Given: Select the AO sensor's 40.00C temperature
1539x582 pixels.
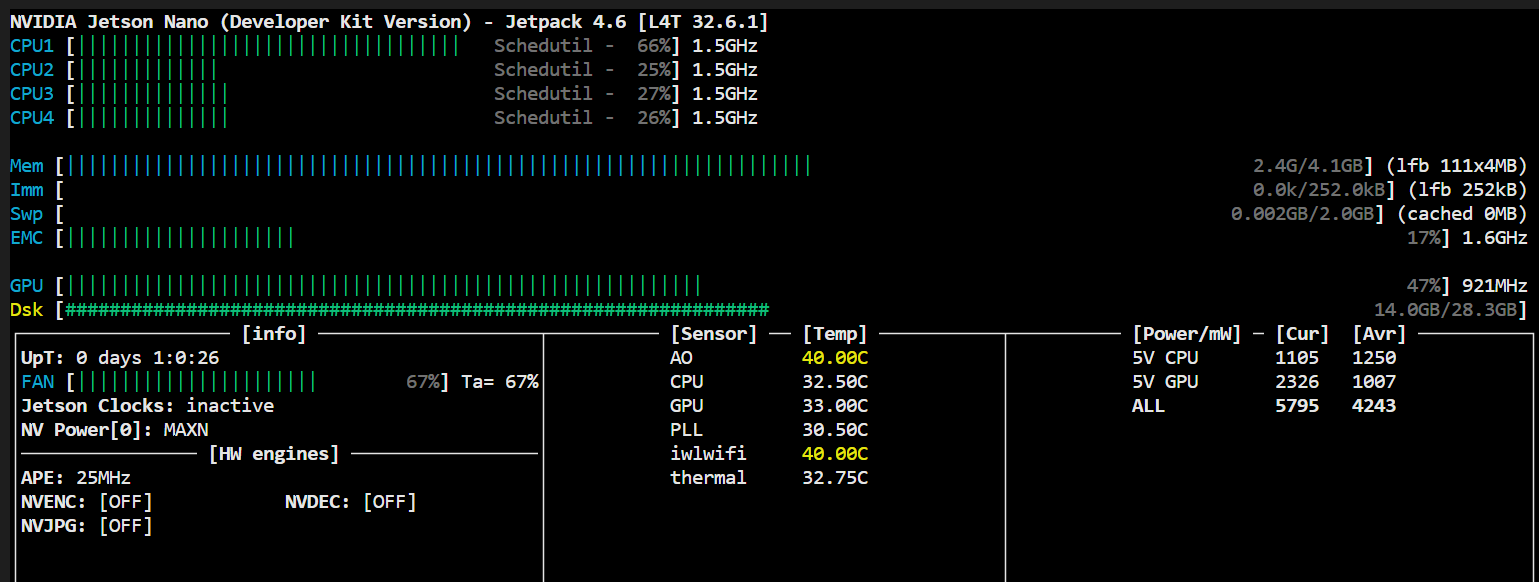Looking at the screenshot, I should coord(835,358).
